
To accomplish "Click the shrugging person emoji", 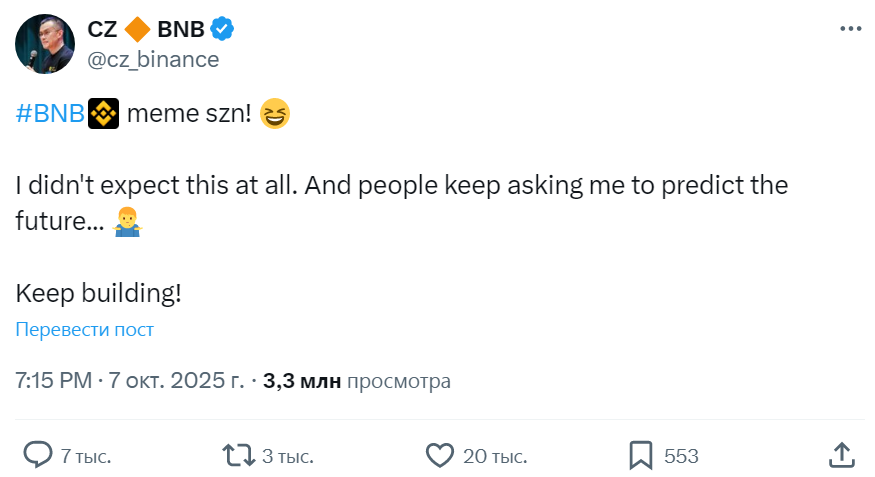I will point(127,222).
